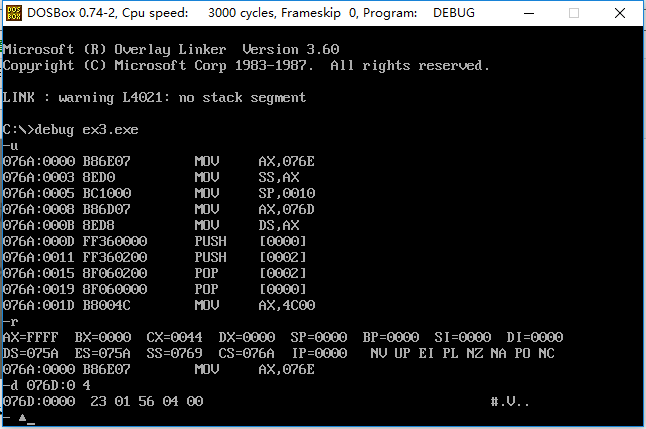
Task: Click the ES=075A register value
Action: (103, 353)
